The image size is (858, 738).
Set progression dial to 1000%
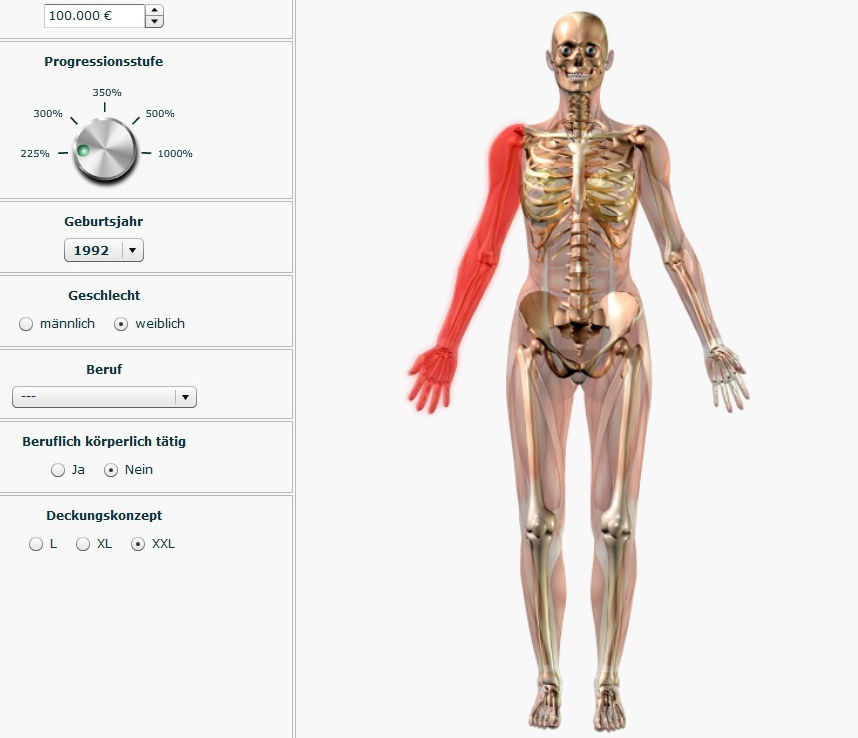coord(175,154)
